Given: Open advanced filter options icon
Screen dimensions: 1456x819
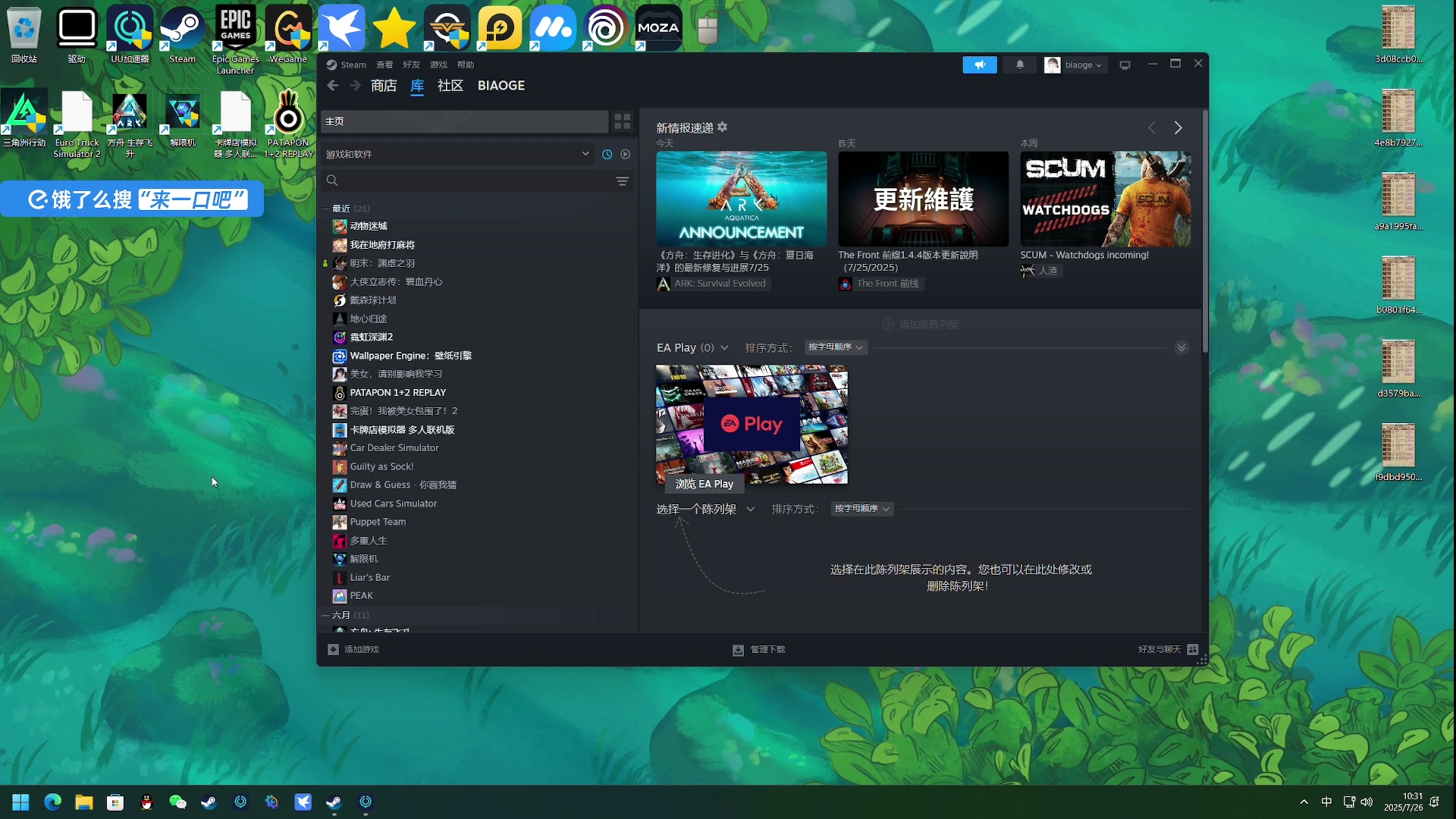Looking at the screenshot, I should [x=623, y=180].
